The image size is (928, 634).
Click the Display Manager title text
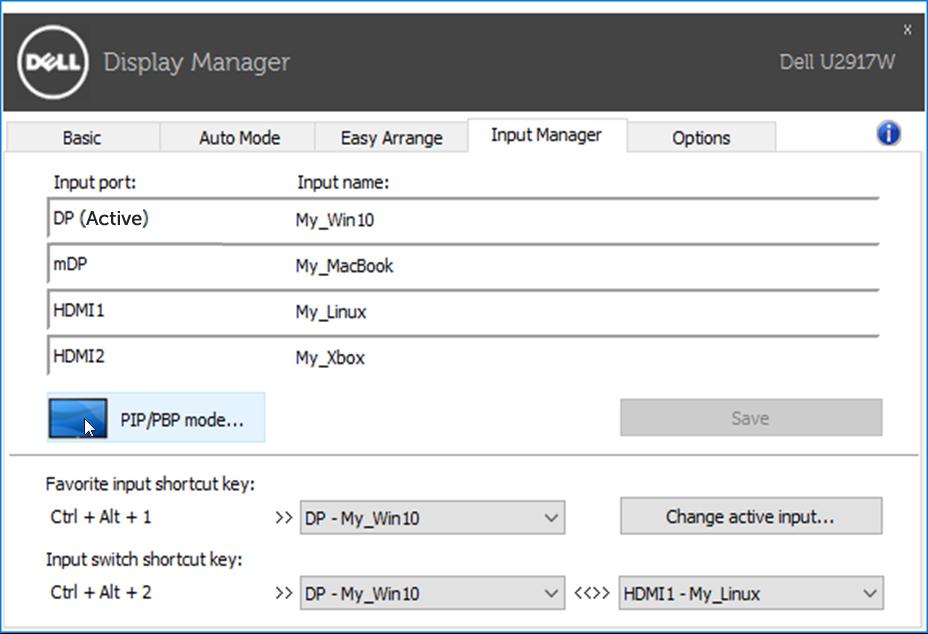[196, 62]
